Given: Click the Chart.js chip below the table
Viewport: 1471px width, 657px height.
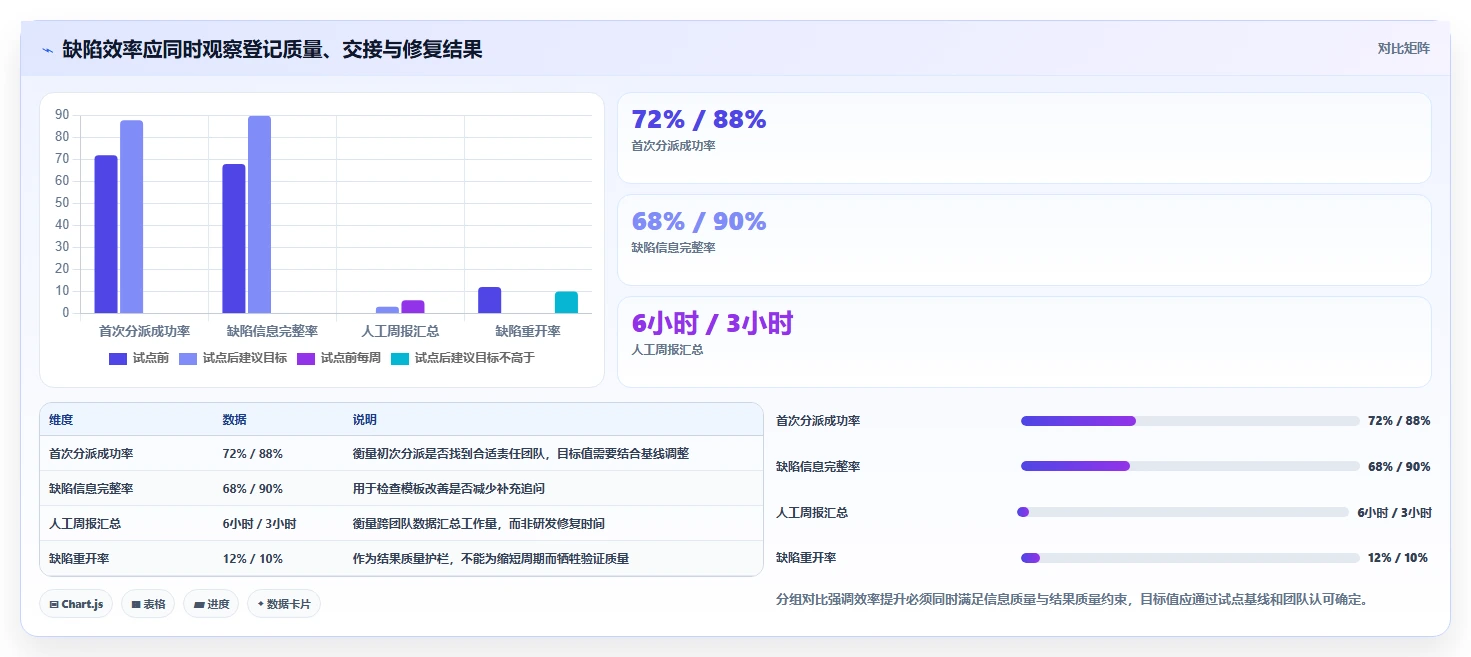Looking at the screenshot, I should [76, 604].
